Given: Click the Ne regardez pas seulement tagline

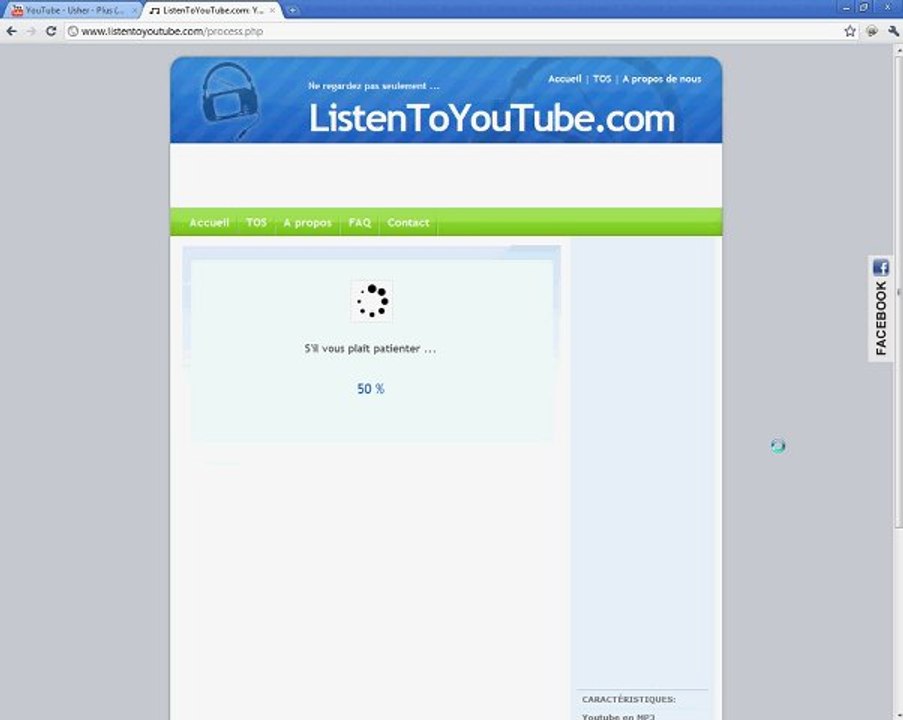Looking at the screenshot, I should click(x=373, y=86).
